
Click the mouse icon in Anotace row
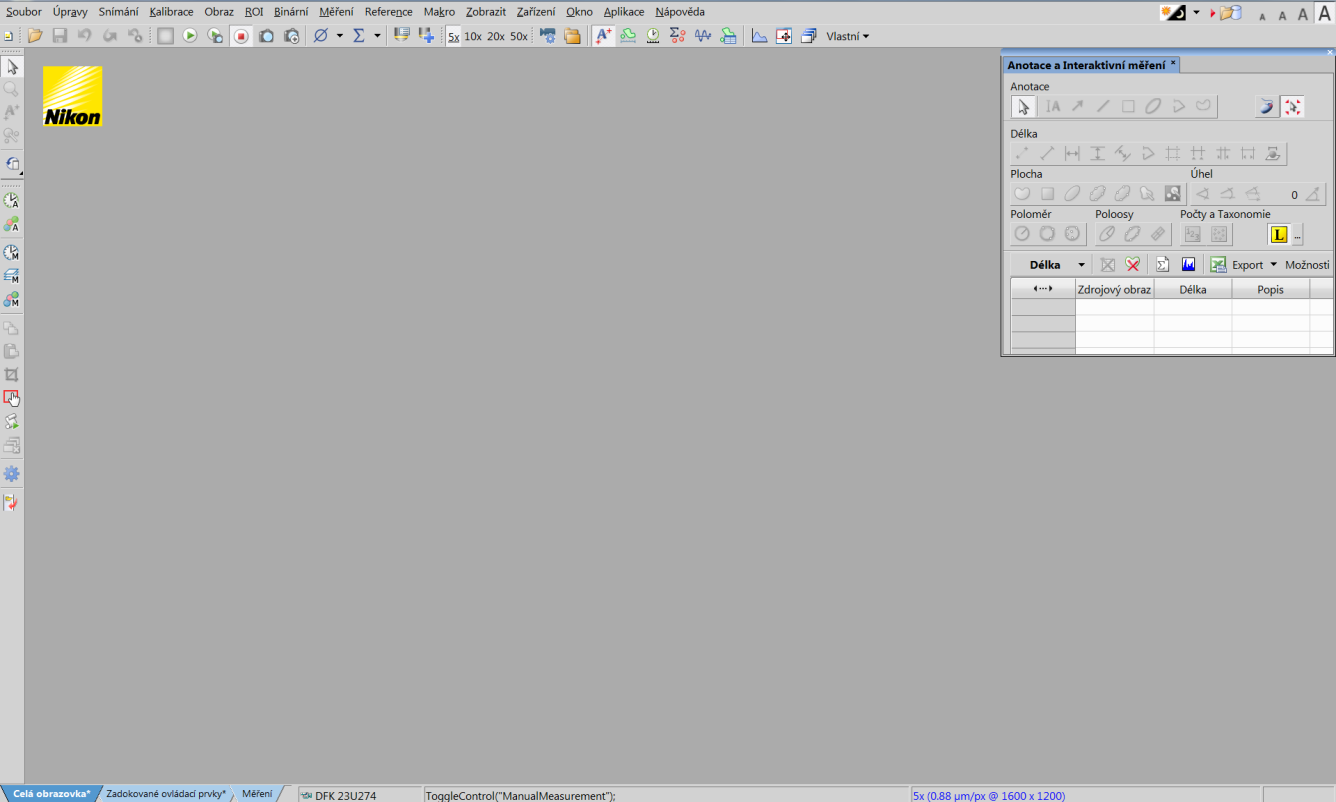pyautogui.click(x=1266, y=106)
